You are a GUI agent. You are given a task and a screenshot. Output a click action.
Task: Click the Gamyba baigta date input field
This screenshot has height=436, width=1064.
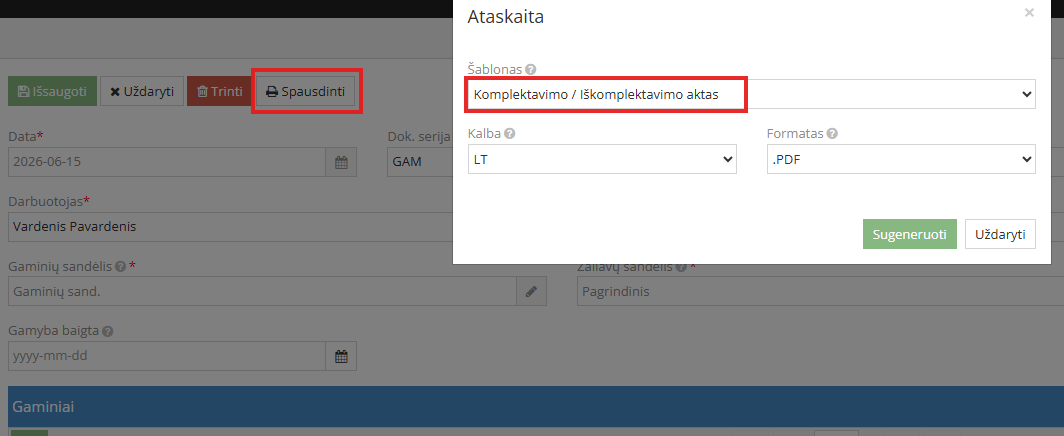pos(167,356)
